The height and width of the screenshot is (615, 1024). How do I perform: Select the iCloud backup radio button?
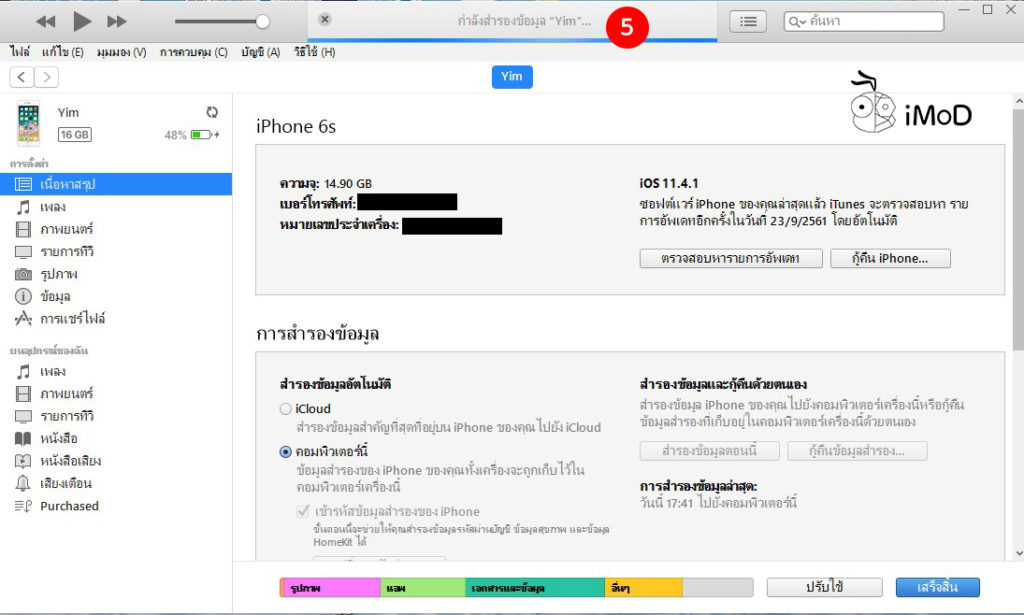click(x=285, y=408)
